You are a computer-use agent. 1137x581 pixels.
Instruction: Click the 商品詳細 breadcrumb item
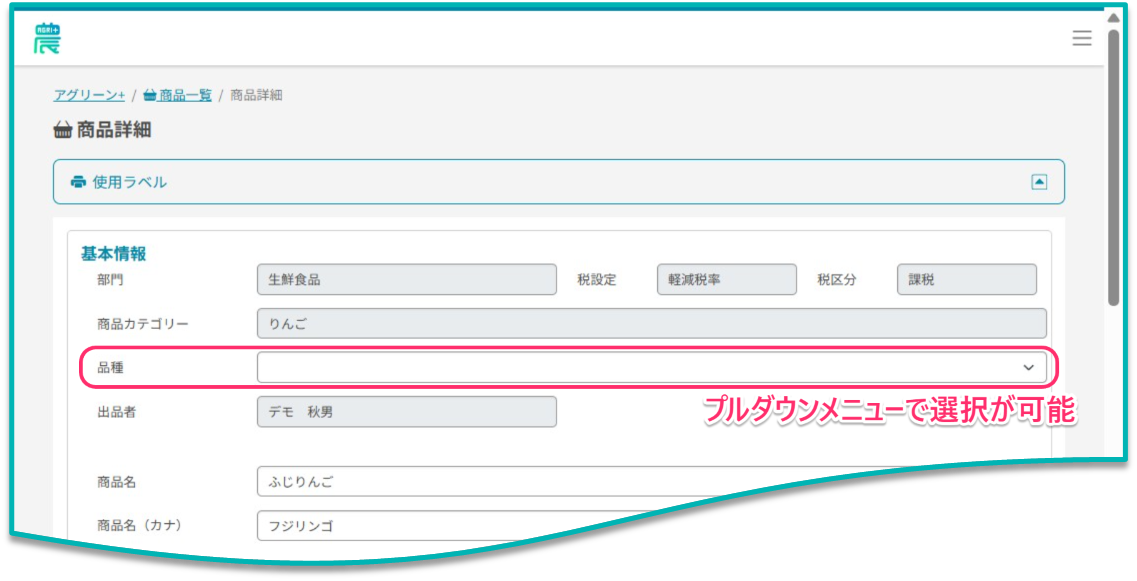256,95
